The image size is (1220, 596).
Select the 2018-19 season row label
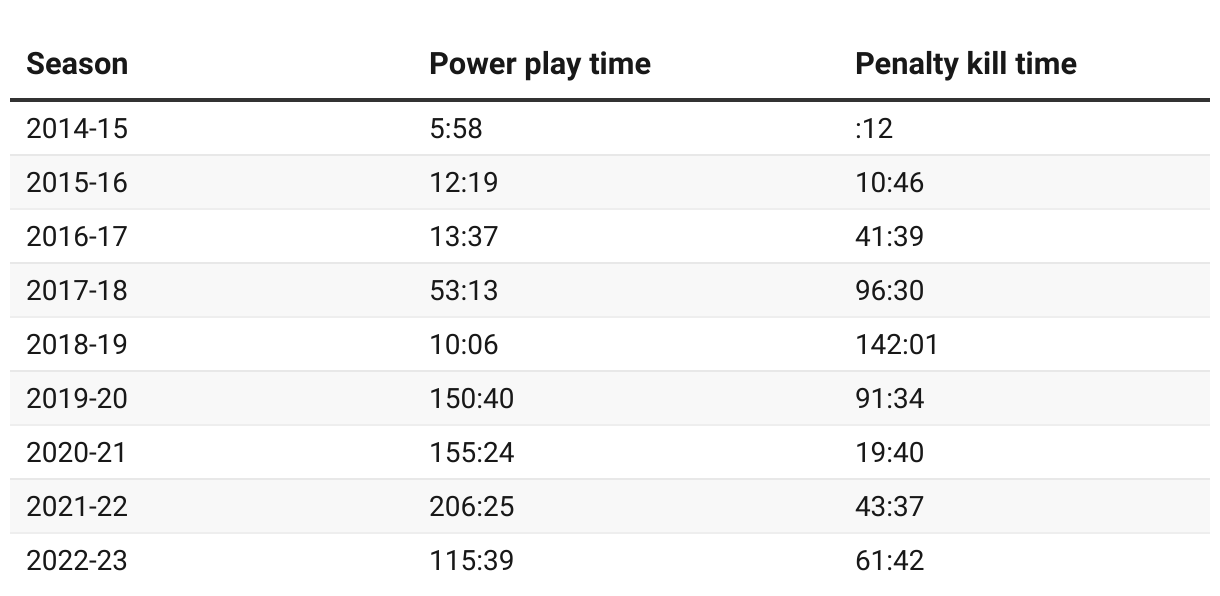pos(77,344)
